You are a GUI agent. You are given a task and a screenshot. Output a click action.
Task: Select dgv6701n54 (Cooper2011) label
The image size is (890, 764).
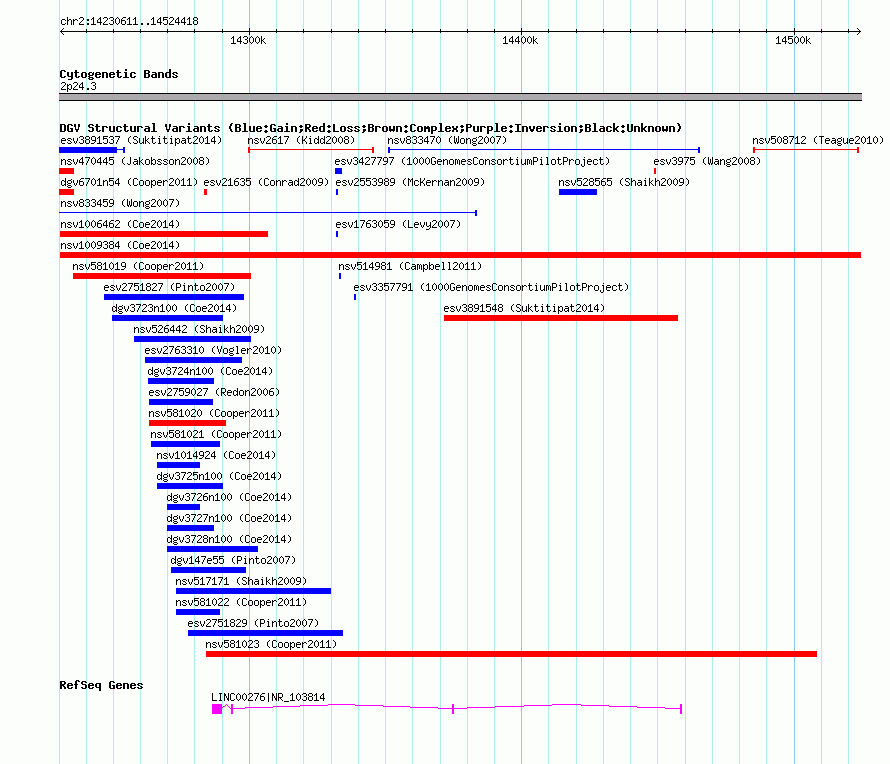coord(129,182)
